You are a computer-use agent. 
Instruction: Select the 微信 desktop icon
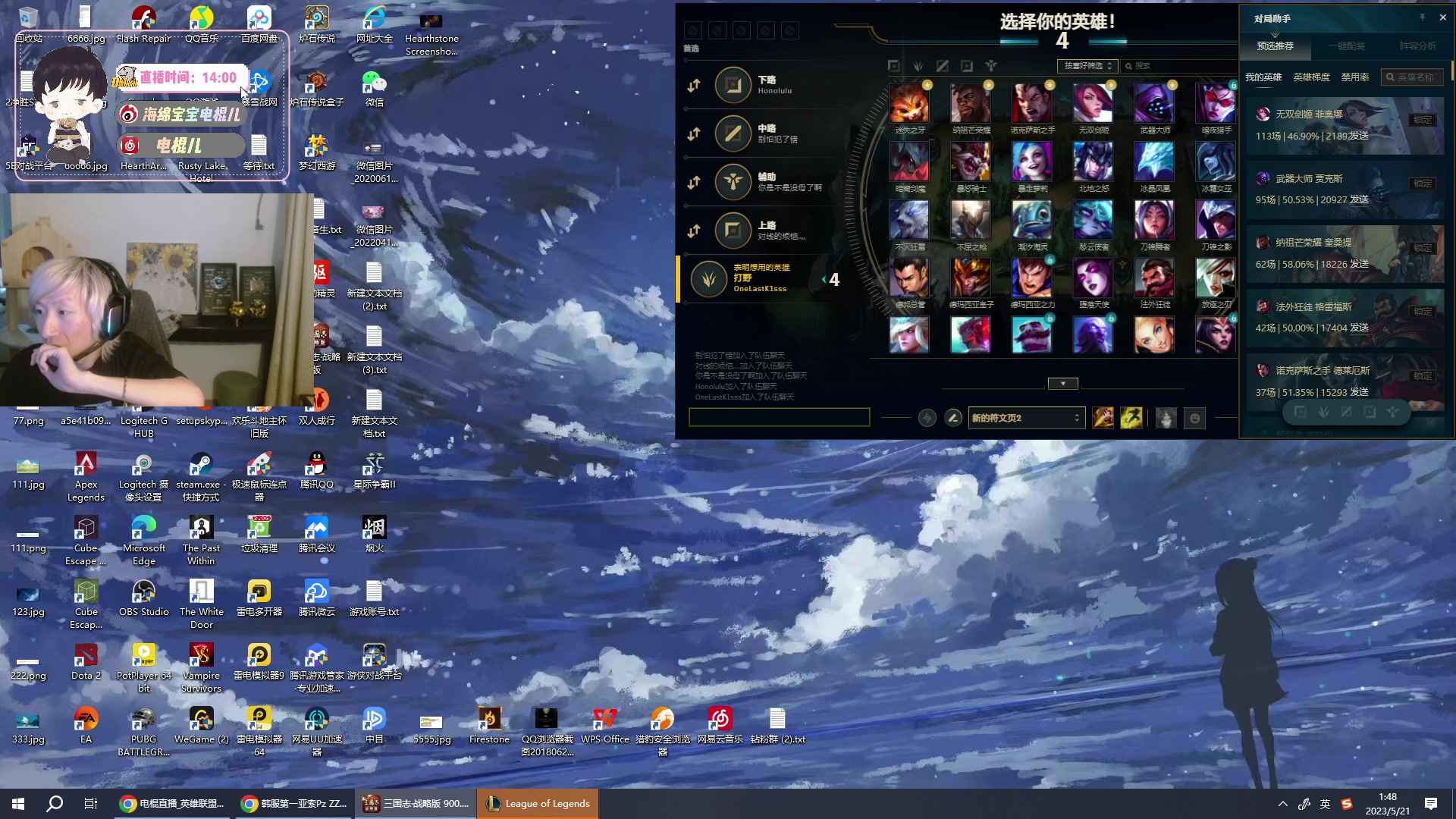click(x=375, y=89)
